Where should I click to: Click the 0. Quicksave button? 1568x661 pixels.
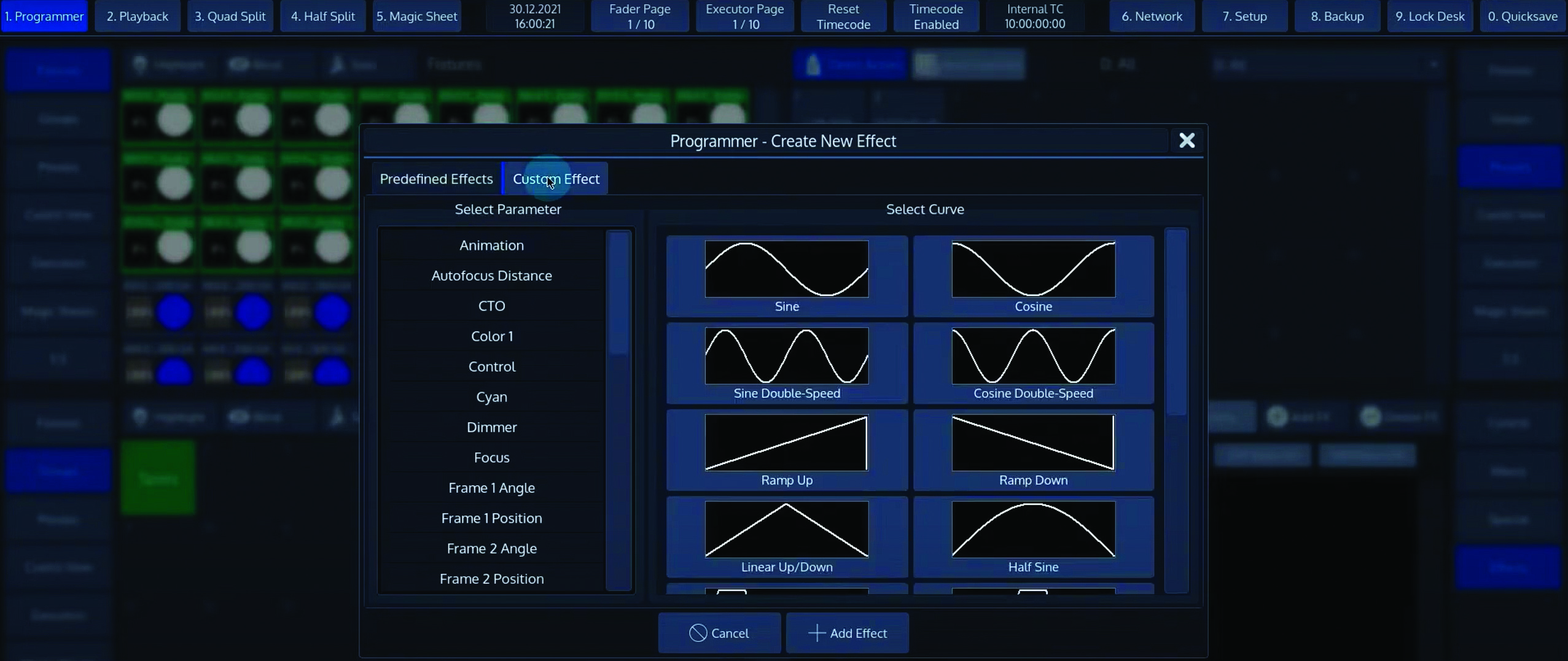[x=1523, y=16]
